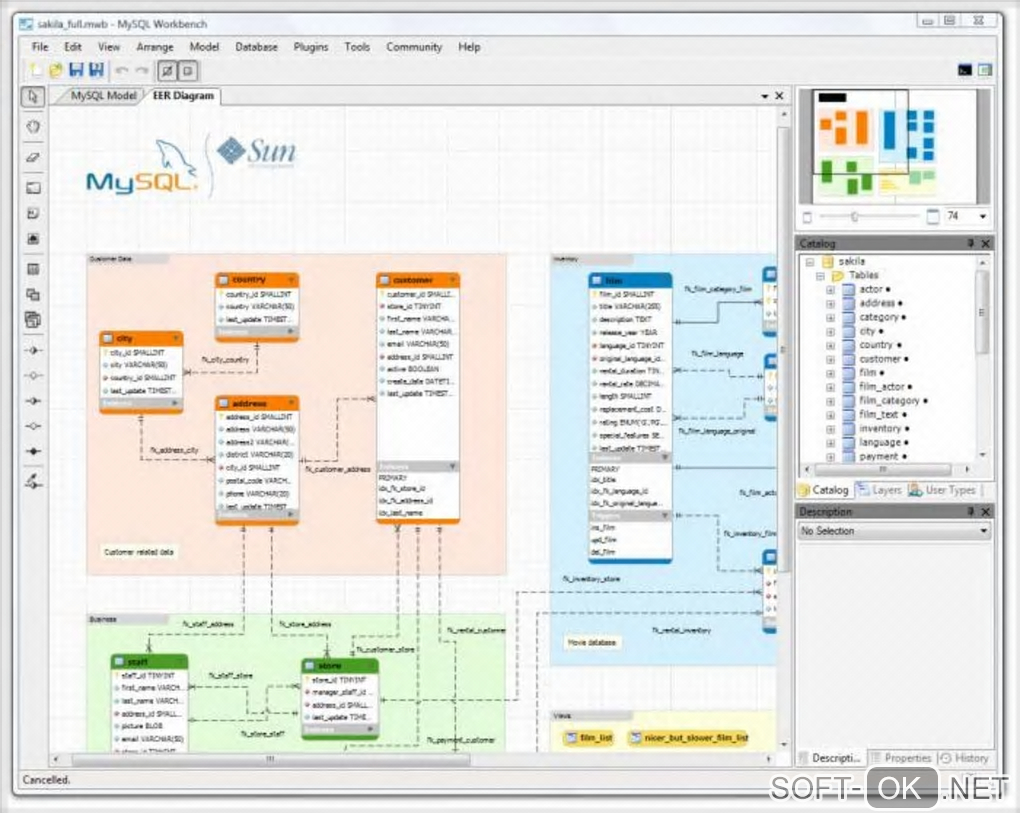1020x813 pixels.
Task: Select the customer table in catalog tree
Action: (879, 359)
